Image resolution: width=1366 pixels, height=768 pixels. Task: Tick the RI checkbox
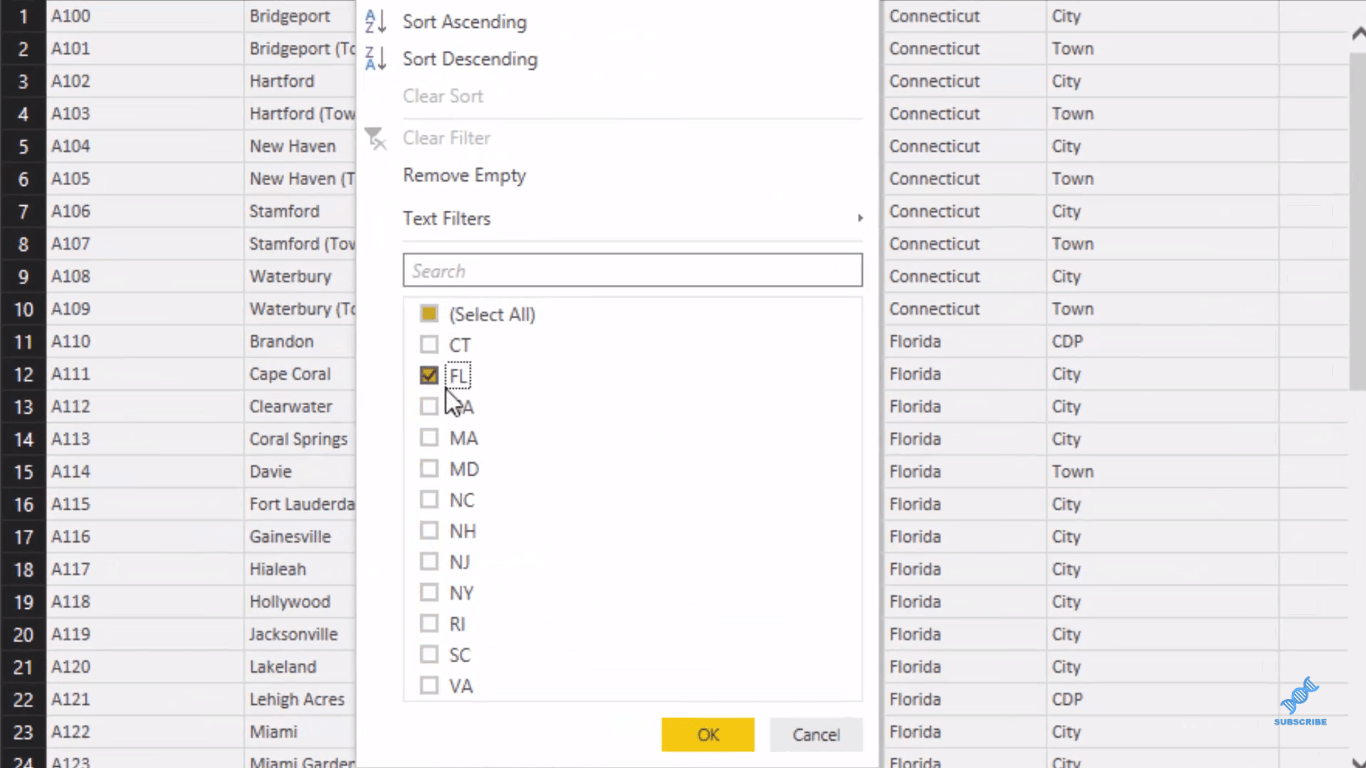(x=429, y=624)
